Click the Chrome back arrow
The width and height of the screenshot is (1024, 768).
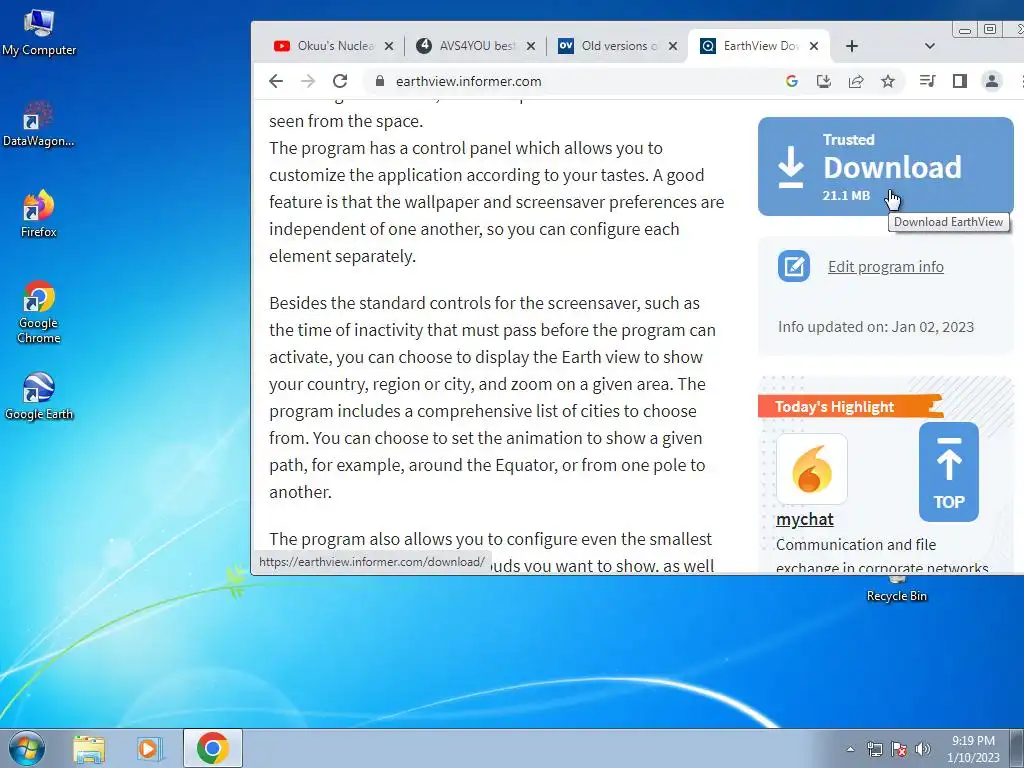(276, 81)
